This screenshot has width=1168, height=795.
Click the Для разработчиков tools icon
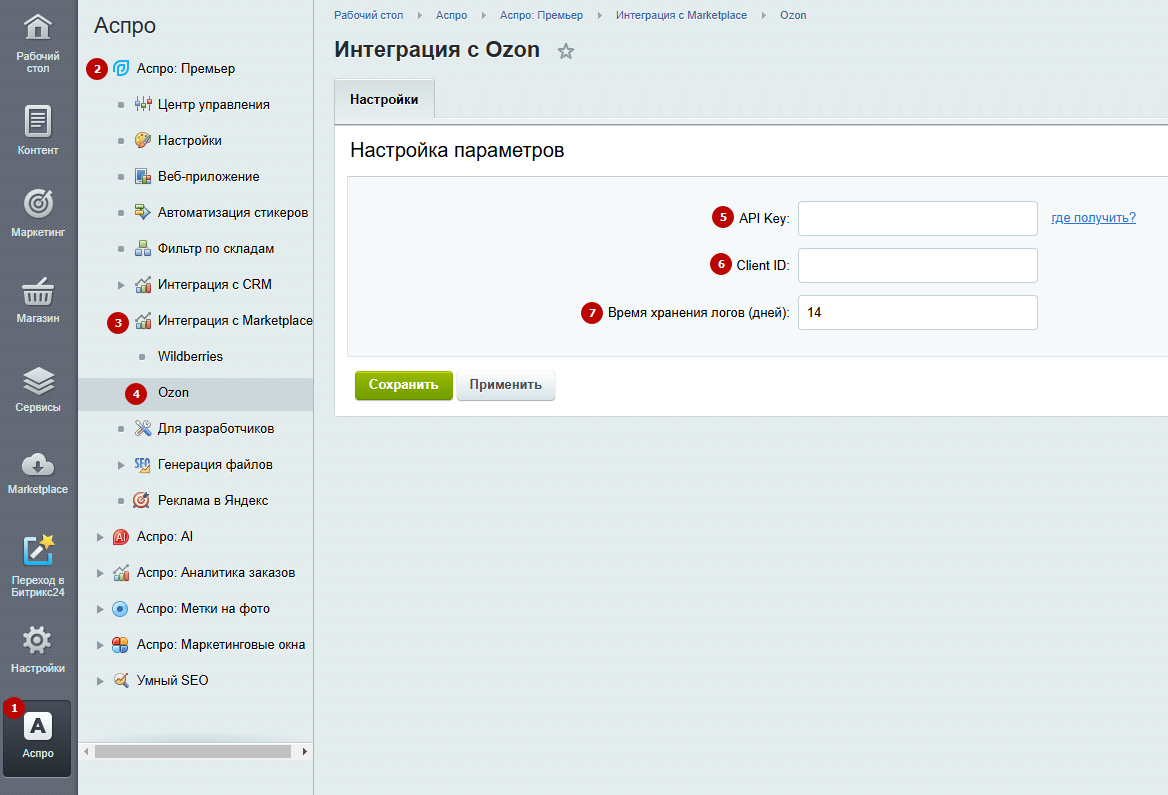[143, 428]
